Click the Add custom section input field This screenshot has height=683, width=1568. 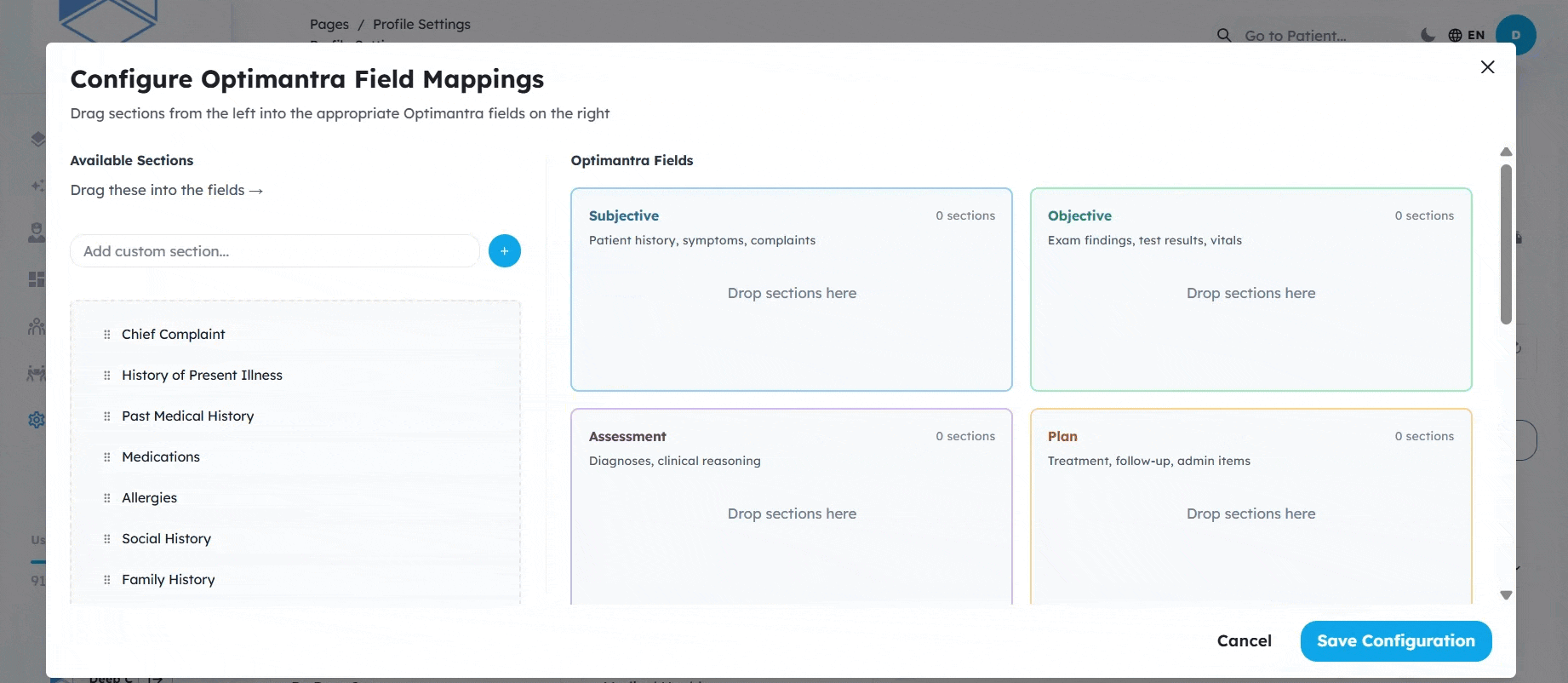tap(275, 251)
